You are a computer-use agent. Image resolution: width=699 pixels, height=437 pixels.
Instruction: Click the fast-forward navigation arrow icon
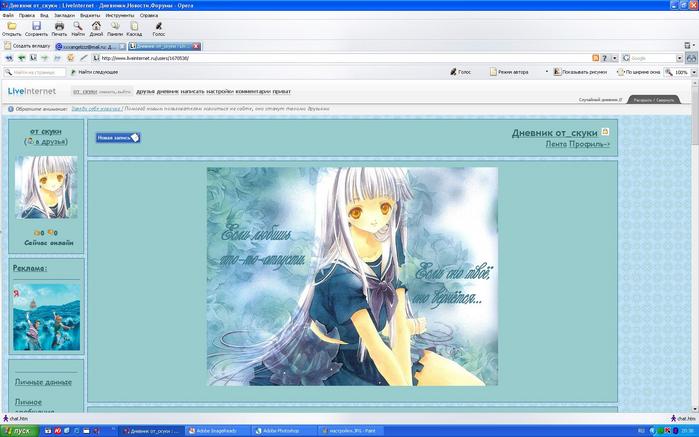pos(57,58)
